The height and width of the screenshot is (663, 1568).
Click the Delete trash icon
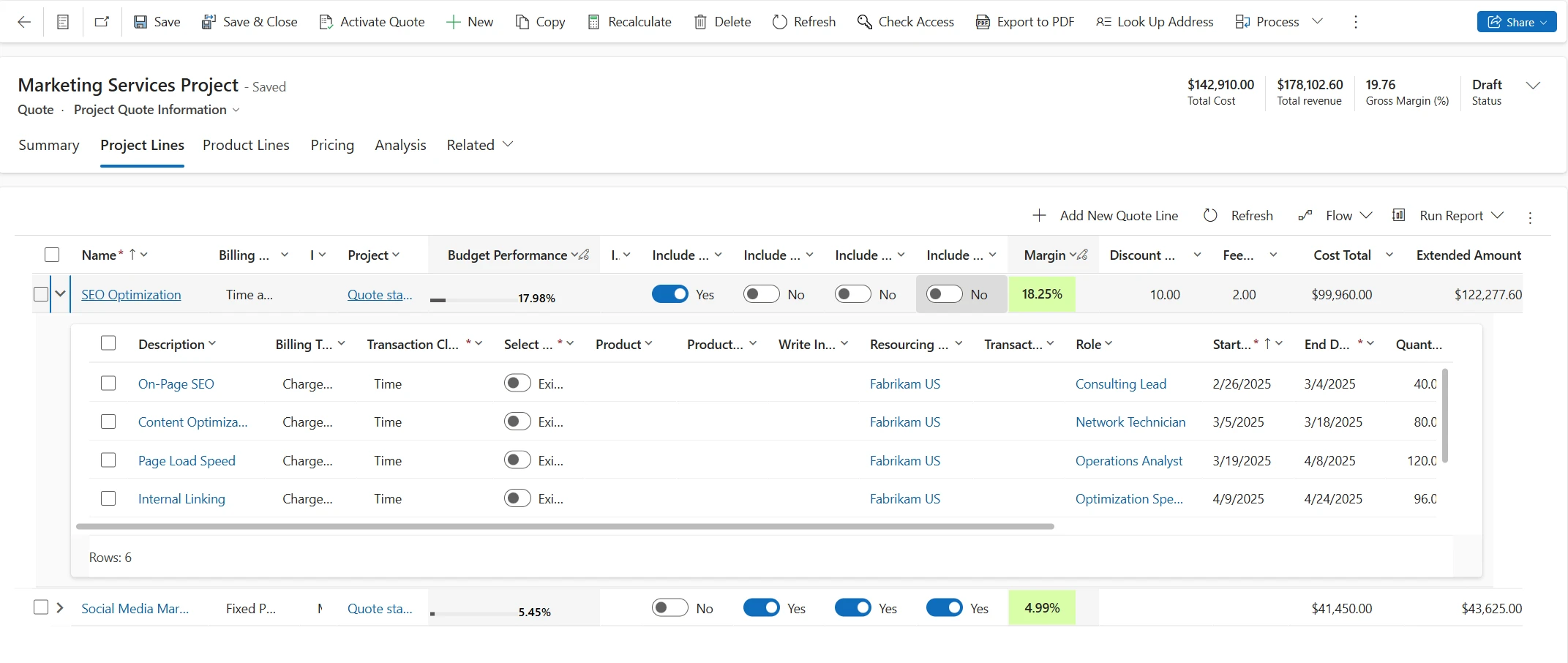[700, 22]
